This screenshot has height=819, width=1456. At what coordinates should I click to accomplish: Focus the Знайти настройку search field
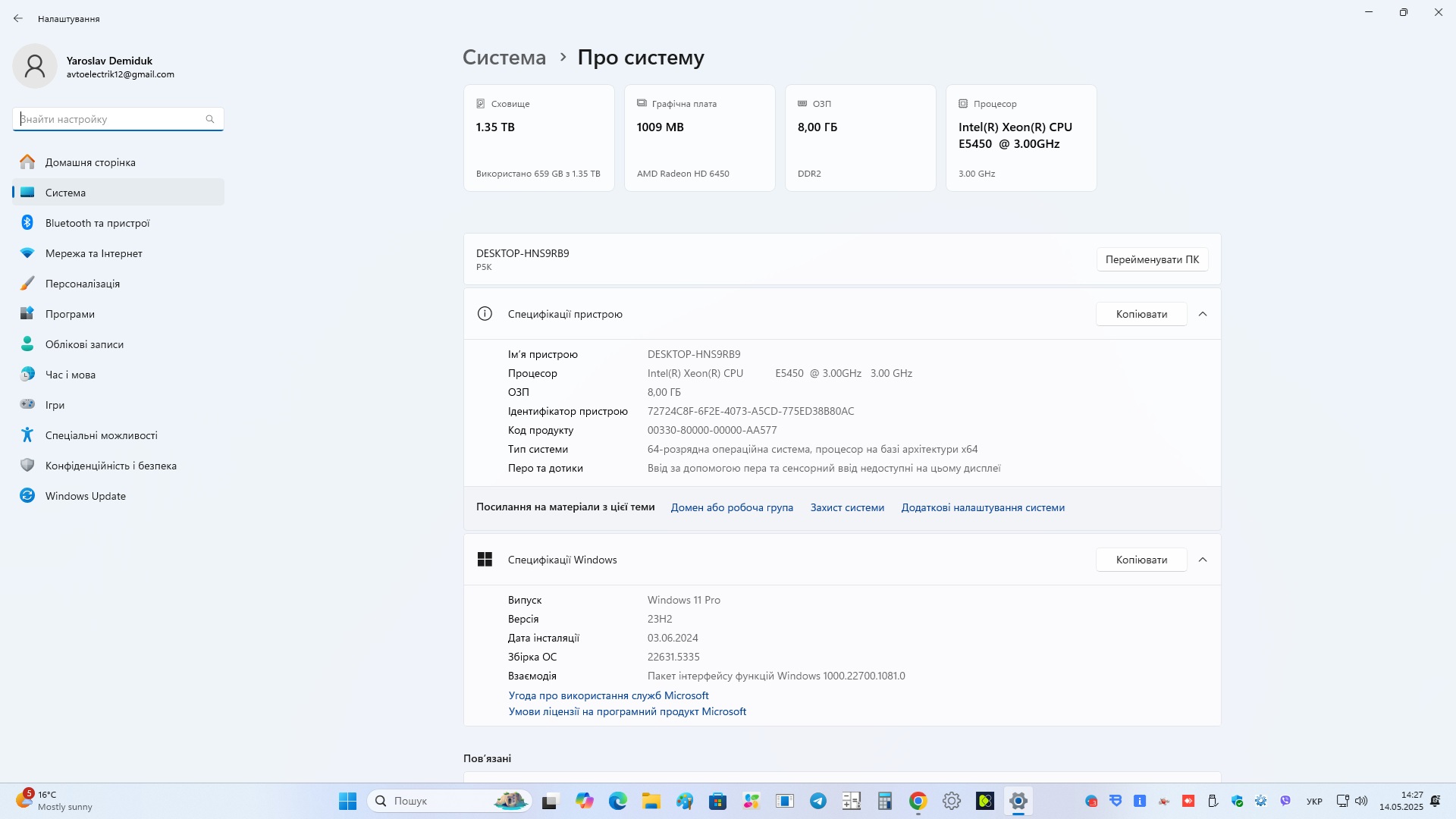point(118,119)
